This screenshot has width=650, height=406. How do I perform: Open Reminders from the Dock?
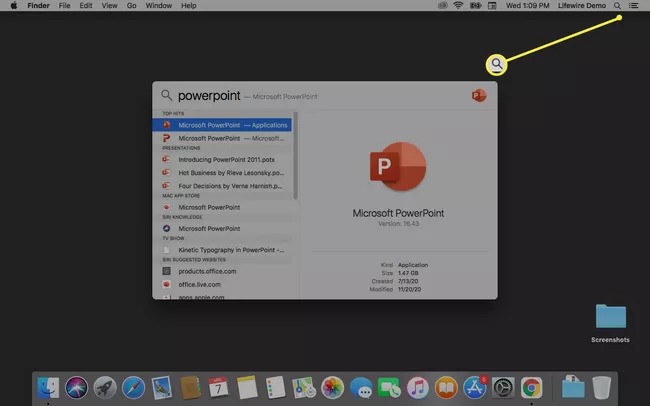275,388
